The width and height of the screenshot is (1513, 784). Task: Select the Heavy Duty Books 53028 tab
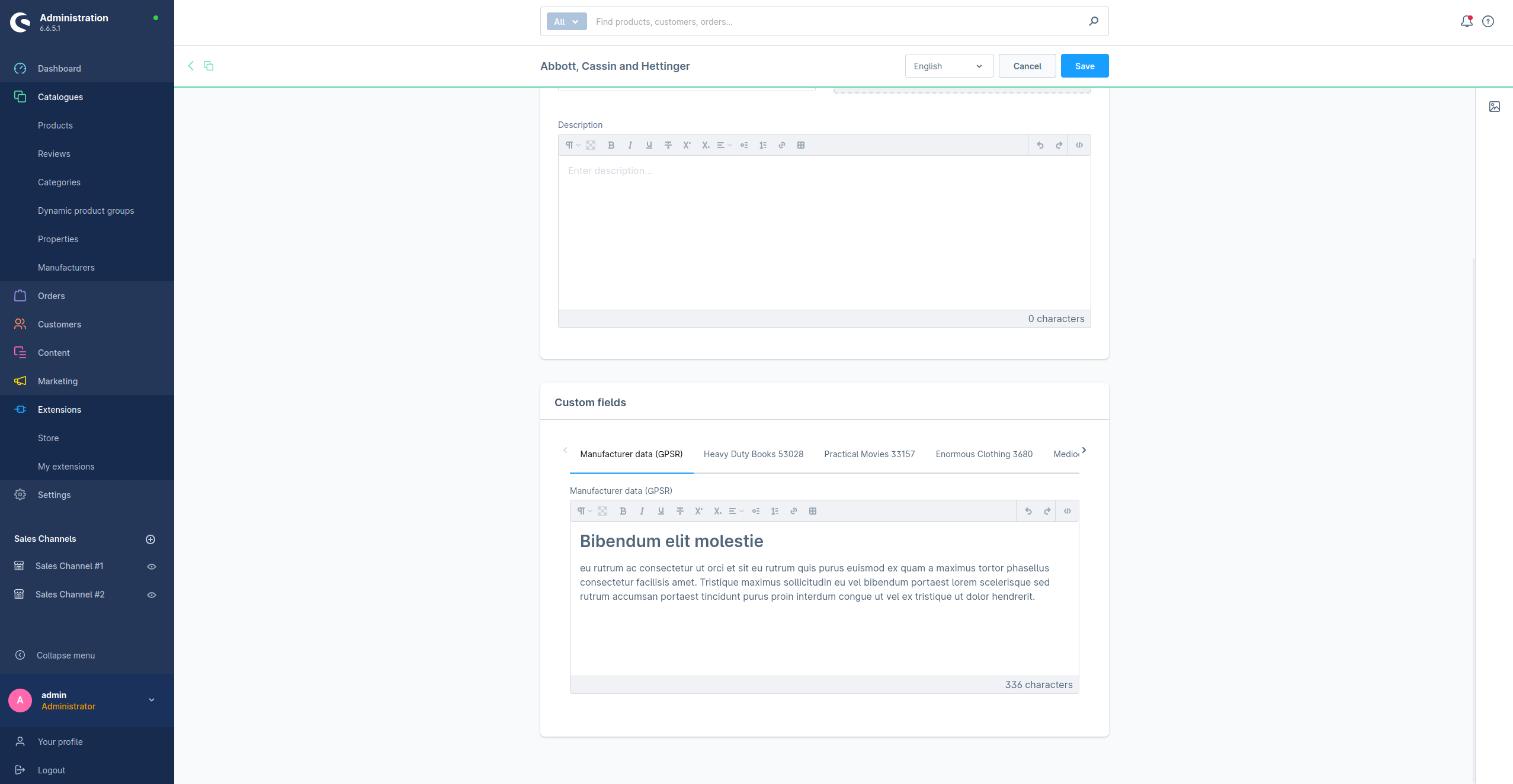[753, 454]
